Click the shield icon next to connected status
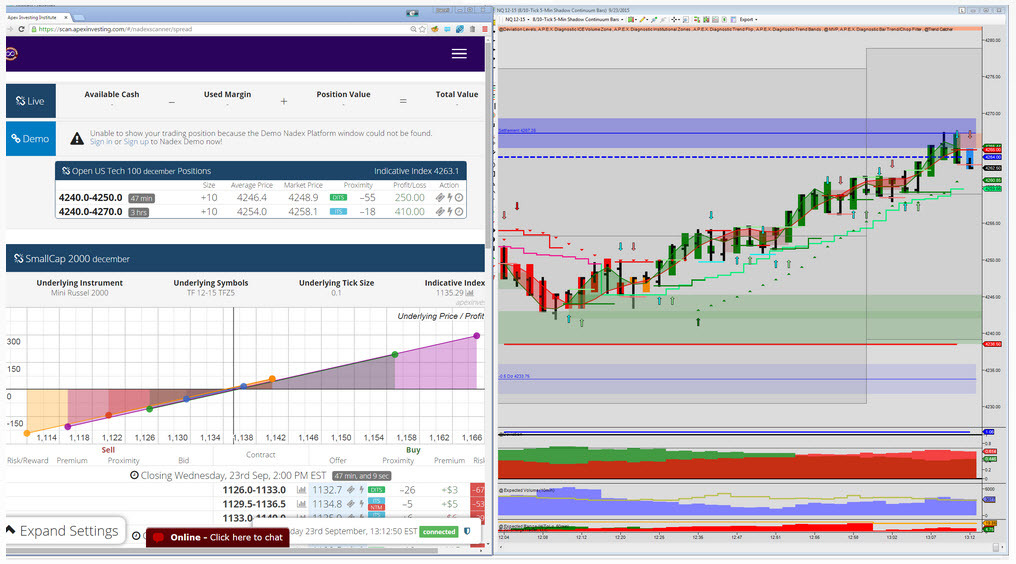Screen dimensions: 1016x564 pyautogui.click(x=467, y=532)
